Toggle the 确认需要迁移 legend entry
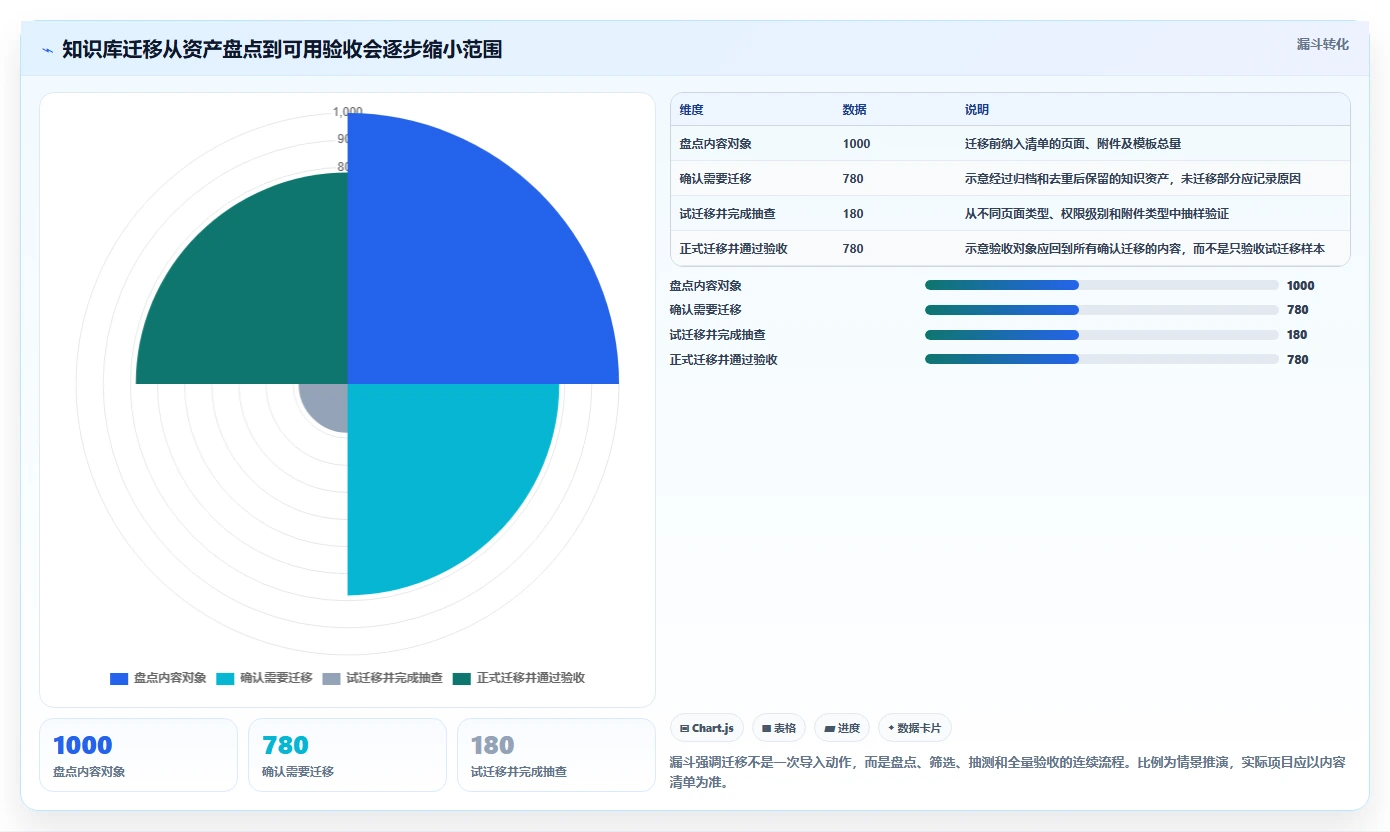This screenshot has width=1390, height=832. pyautogui.click(x=264, y=678)
